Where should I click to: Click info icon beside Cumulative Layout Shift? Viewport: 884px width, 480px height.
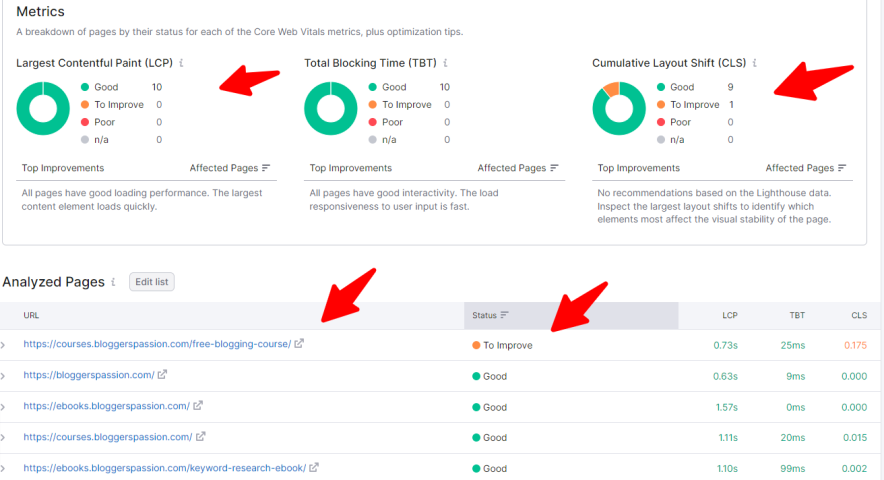755,63
